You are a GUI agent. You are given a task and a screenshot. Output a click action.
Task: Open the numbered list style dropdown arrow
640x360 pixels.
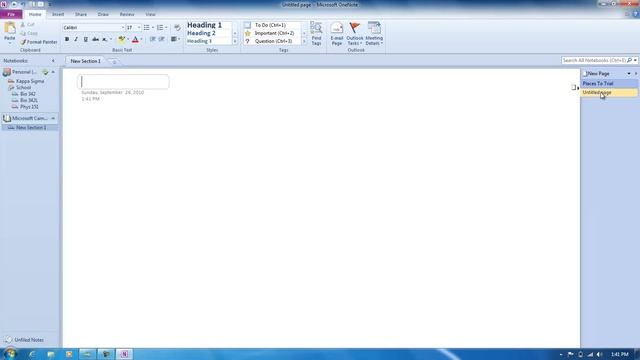(x=166, y=27)
